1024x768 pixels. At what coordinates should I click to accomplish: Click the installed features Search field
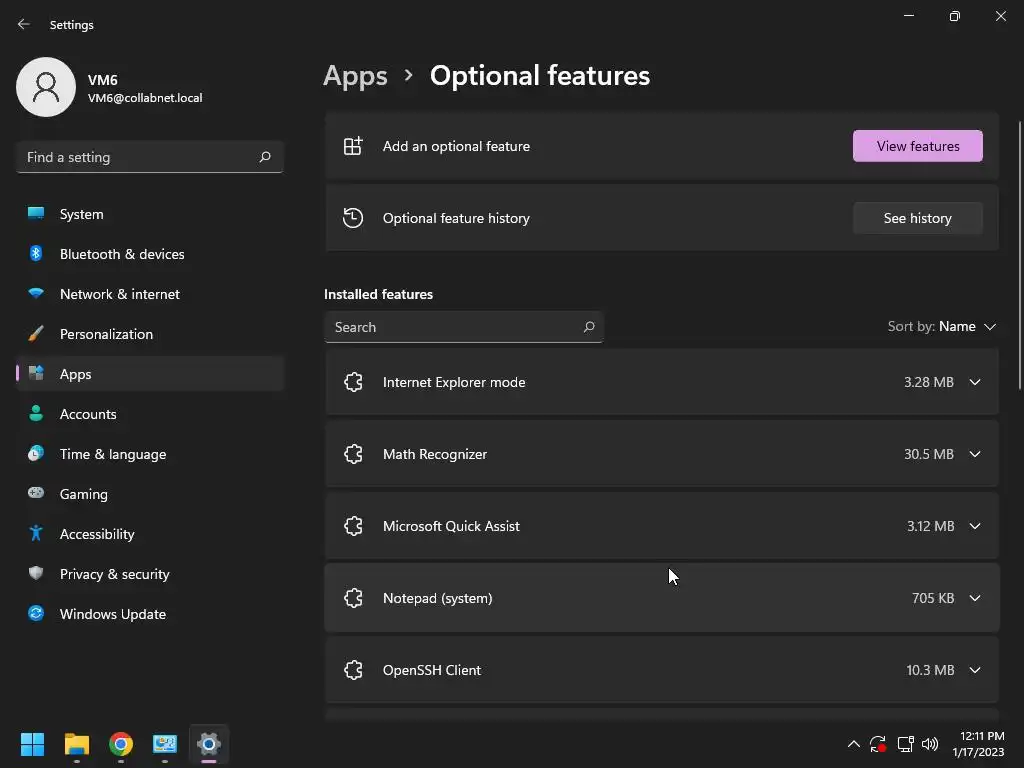tap(455, 327)
